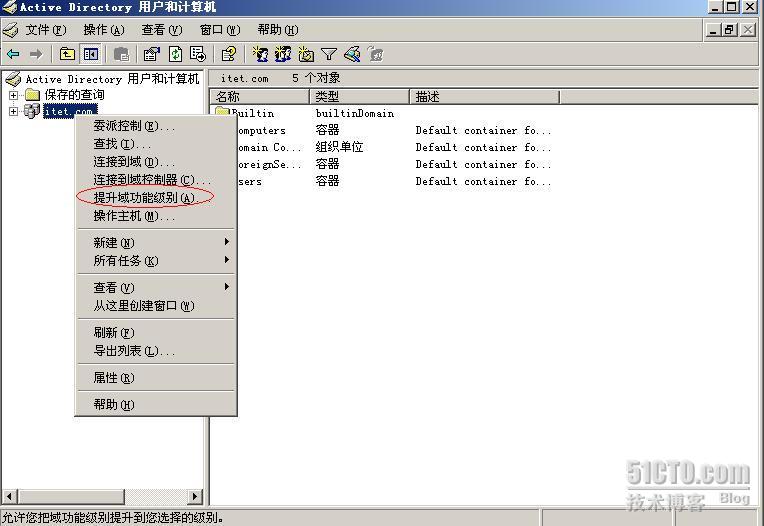This screenshot has height=526, width=764.
Task: Choose 导出列表 in the context menu
Action: pos(156,351)
